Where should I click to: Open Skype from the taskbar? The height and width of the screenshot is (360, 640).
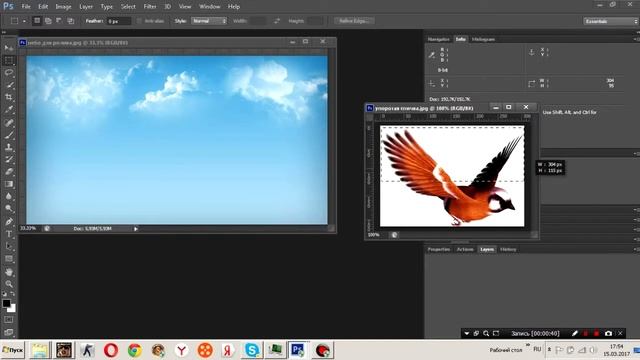click(x=252, y=350)
